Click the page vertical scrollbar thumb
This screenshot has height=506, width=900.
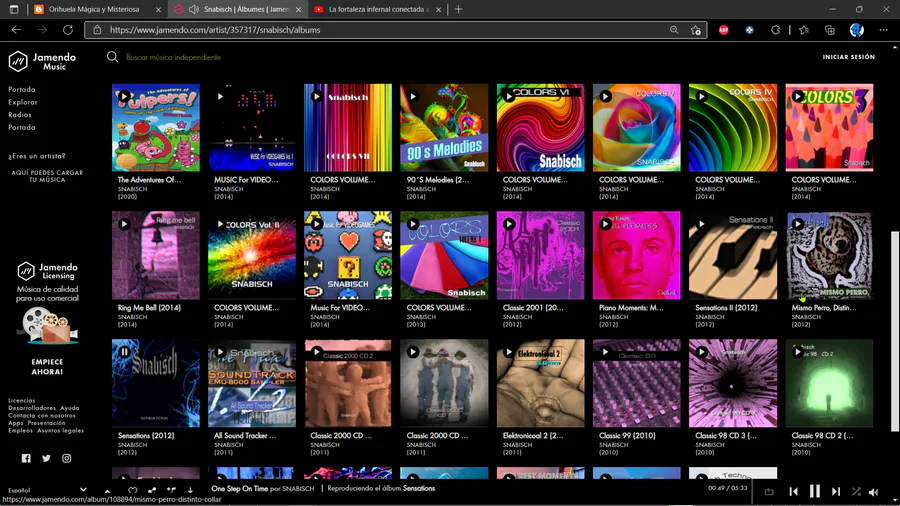894,330
